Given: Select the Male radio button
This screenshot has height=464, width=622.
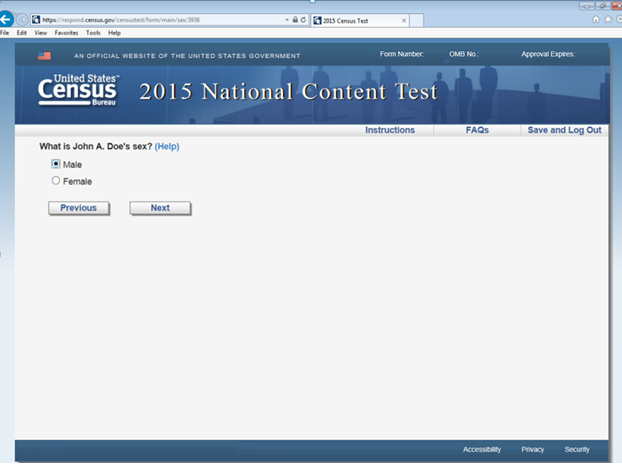Looking at the screenshot, I should point(56,164).
